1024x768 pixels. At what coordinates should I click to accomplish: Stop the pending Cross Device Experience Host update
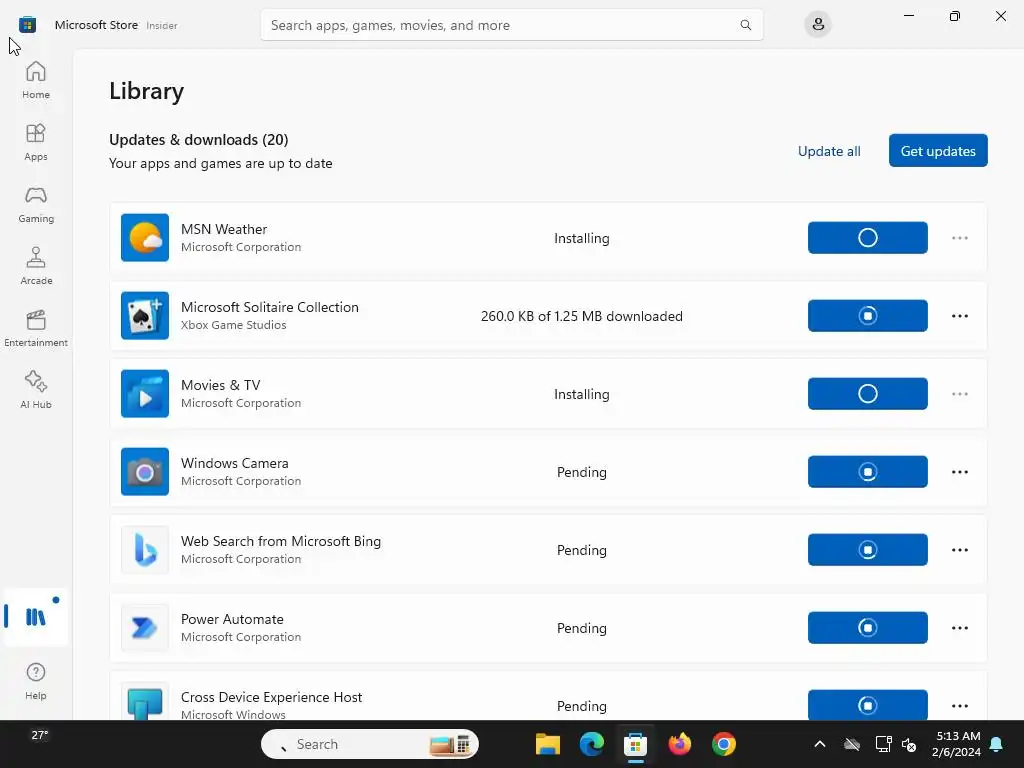[867, 705]
